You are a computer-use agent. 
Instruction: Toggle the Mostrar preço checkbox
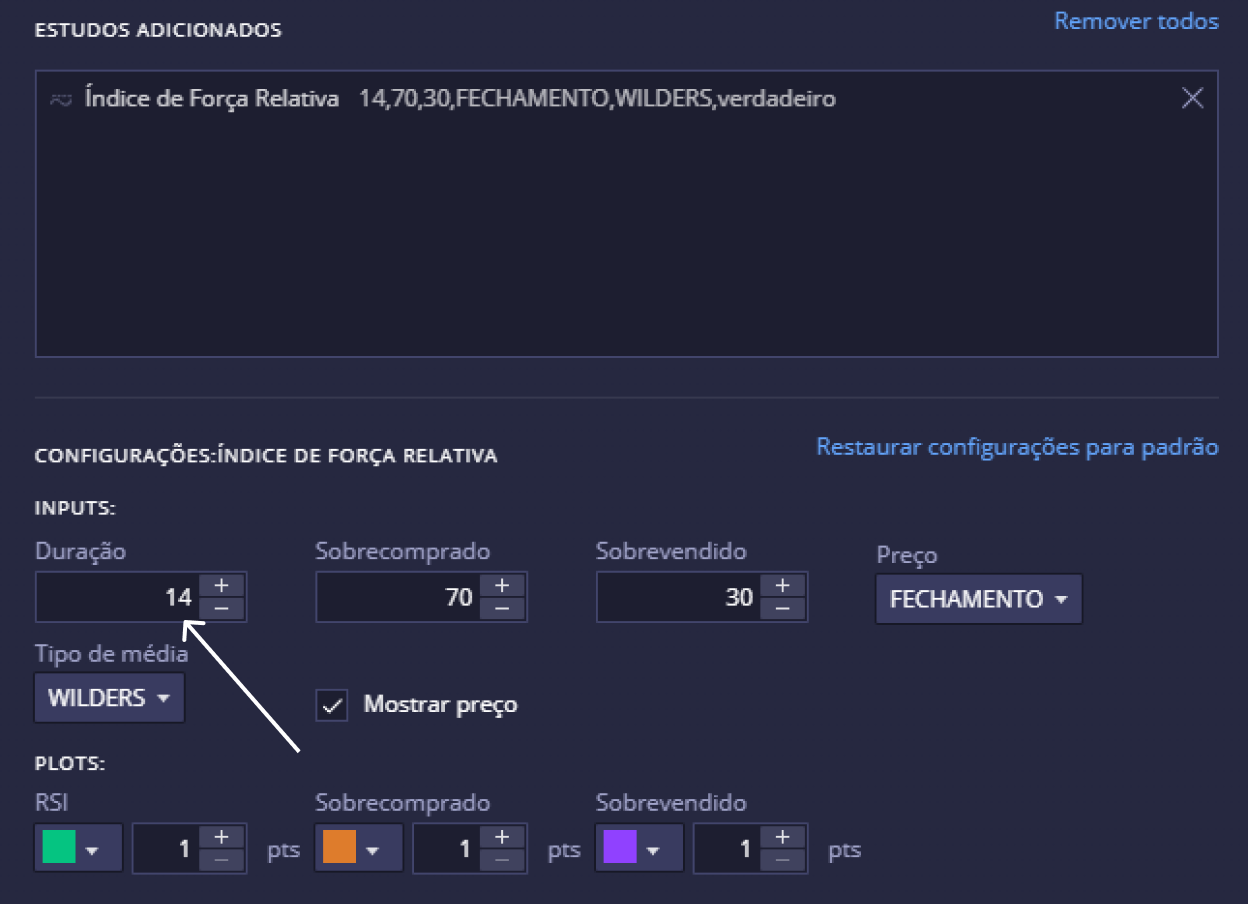pyautogui.click(x=332, y=705)
